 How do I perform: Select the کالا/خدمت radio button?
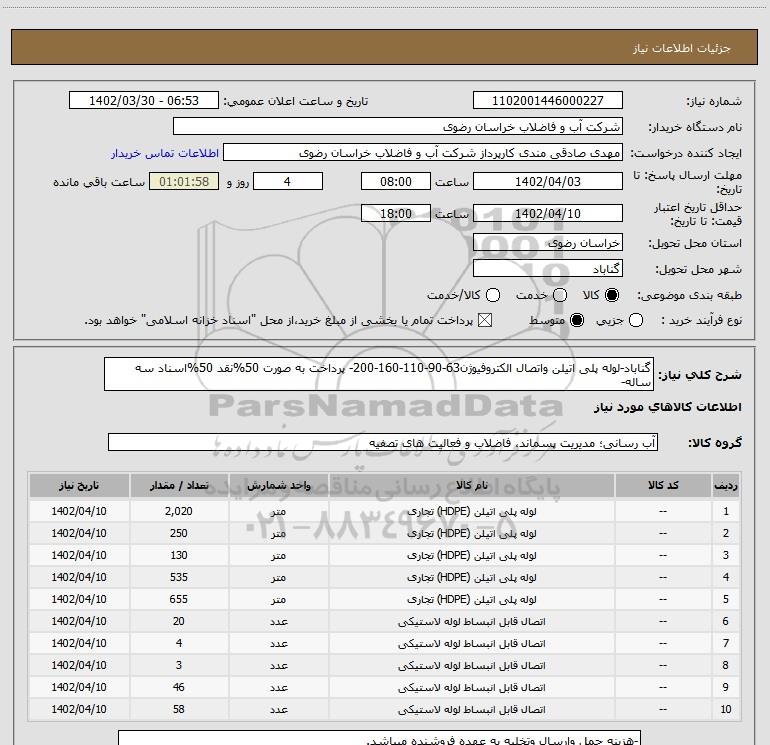click(x=493, y=295)
